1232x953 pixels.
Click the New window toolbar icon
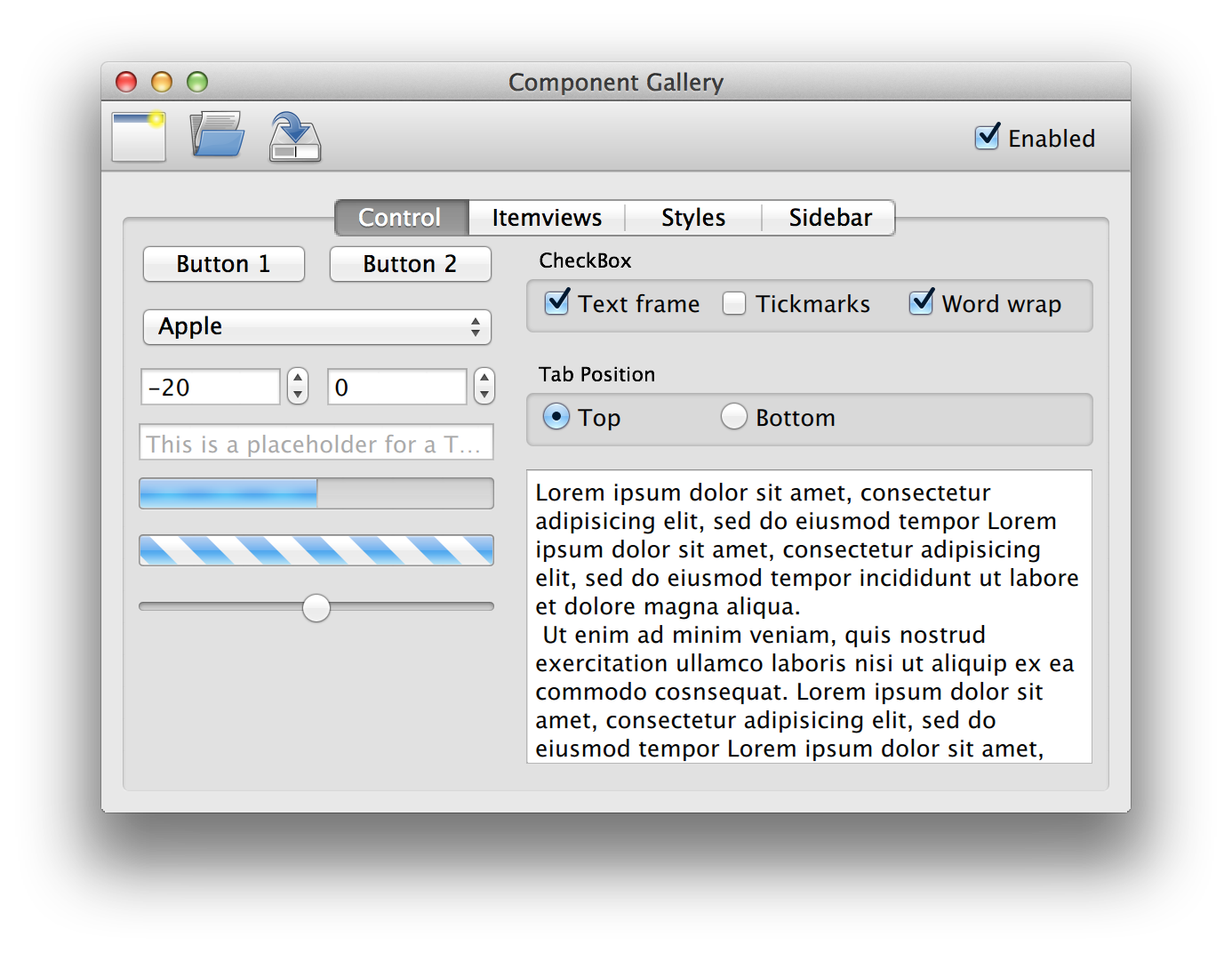click(139, 137)
